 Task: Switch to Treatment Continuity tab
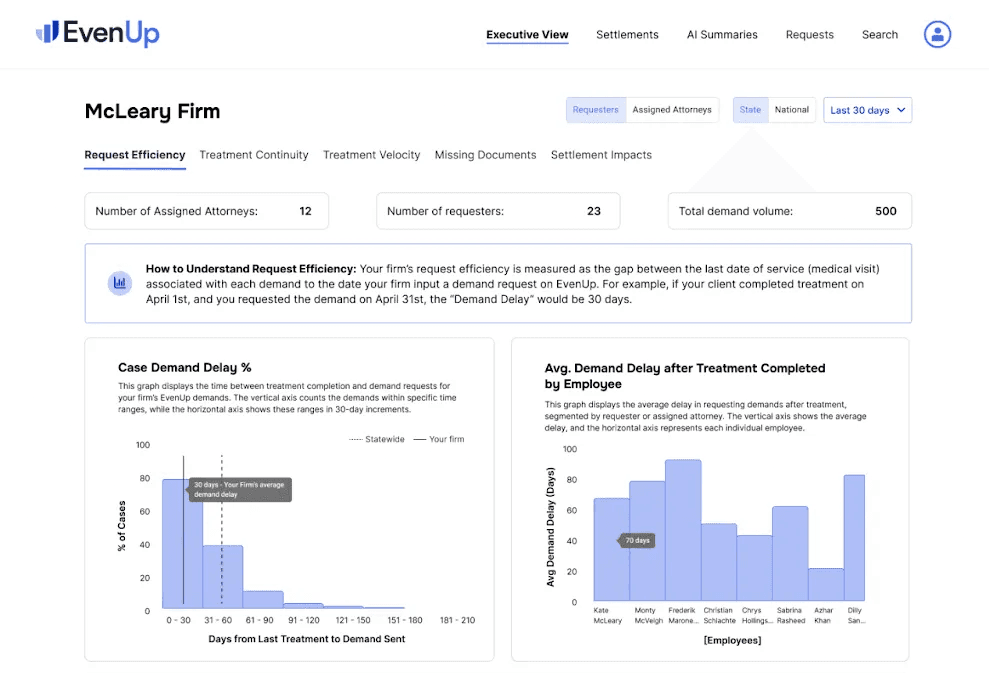(254, 155)
